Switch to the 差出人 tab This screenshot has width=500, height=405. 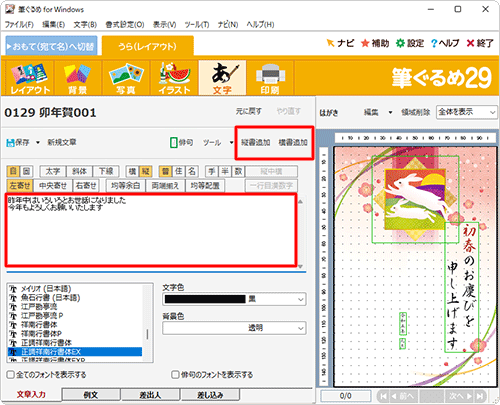[150, 395]
